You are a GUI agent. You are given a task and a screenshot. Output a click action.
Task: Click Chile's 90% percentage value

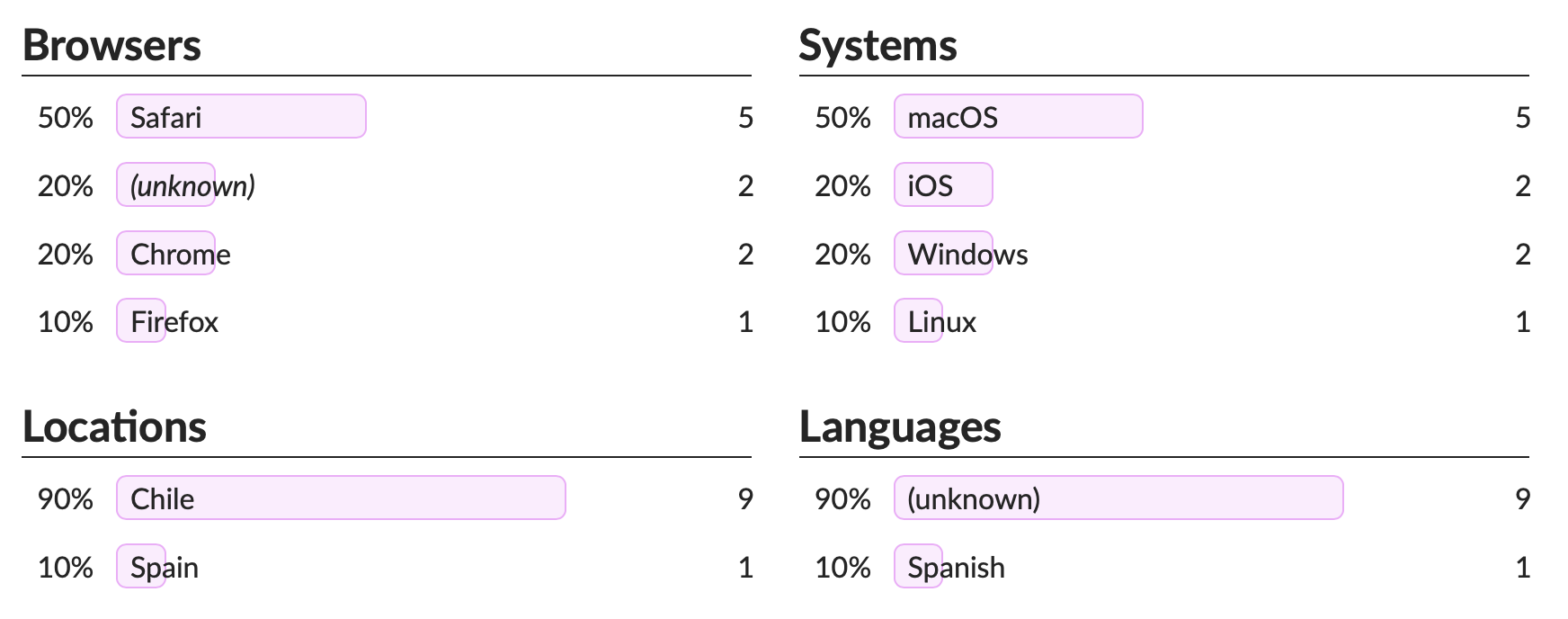[x=65, y=498]
